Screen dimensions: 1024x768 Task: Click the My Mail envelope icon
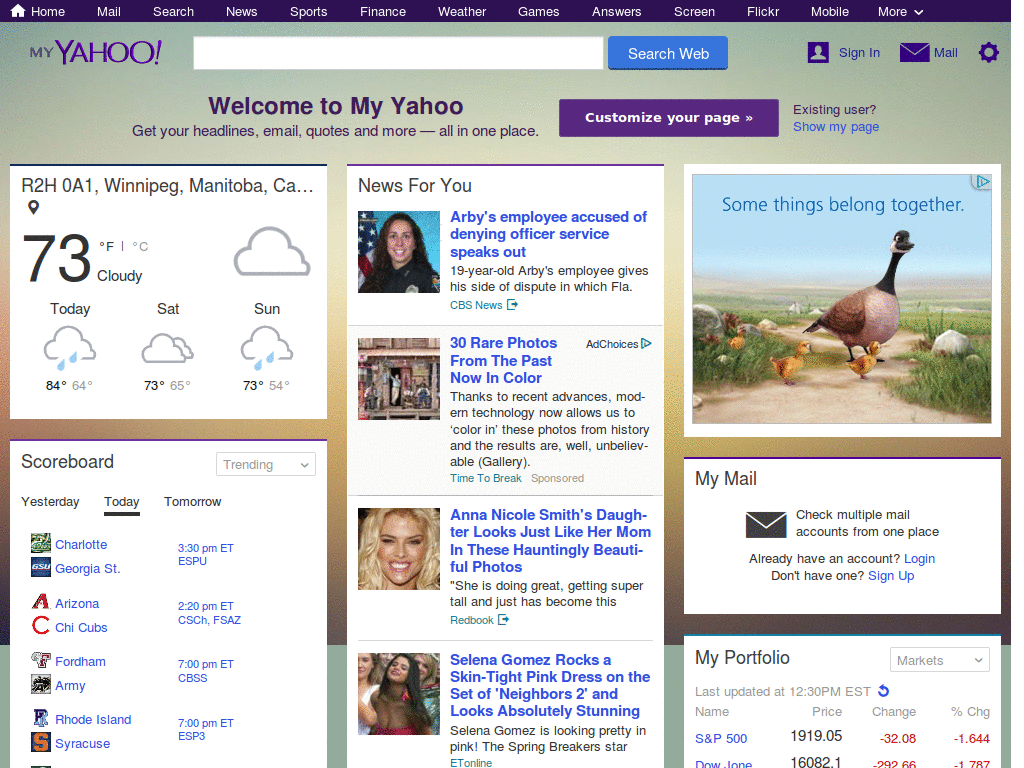[766, 524]
